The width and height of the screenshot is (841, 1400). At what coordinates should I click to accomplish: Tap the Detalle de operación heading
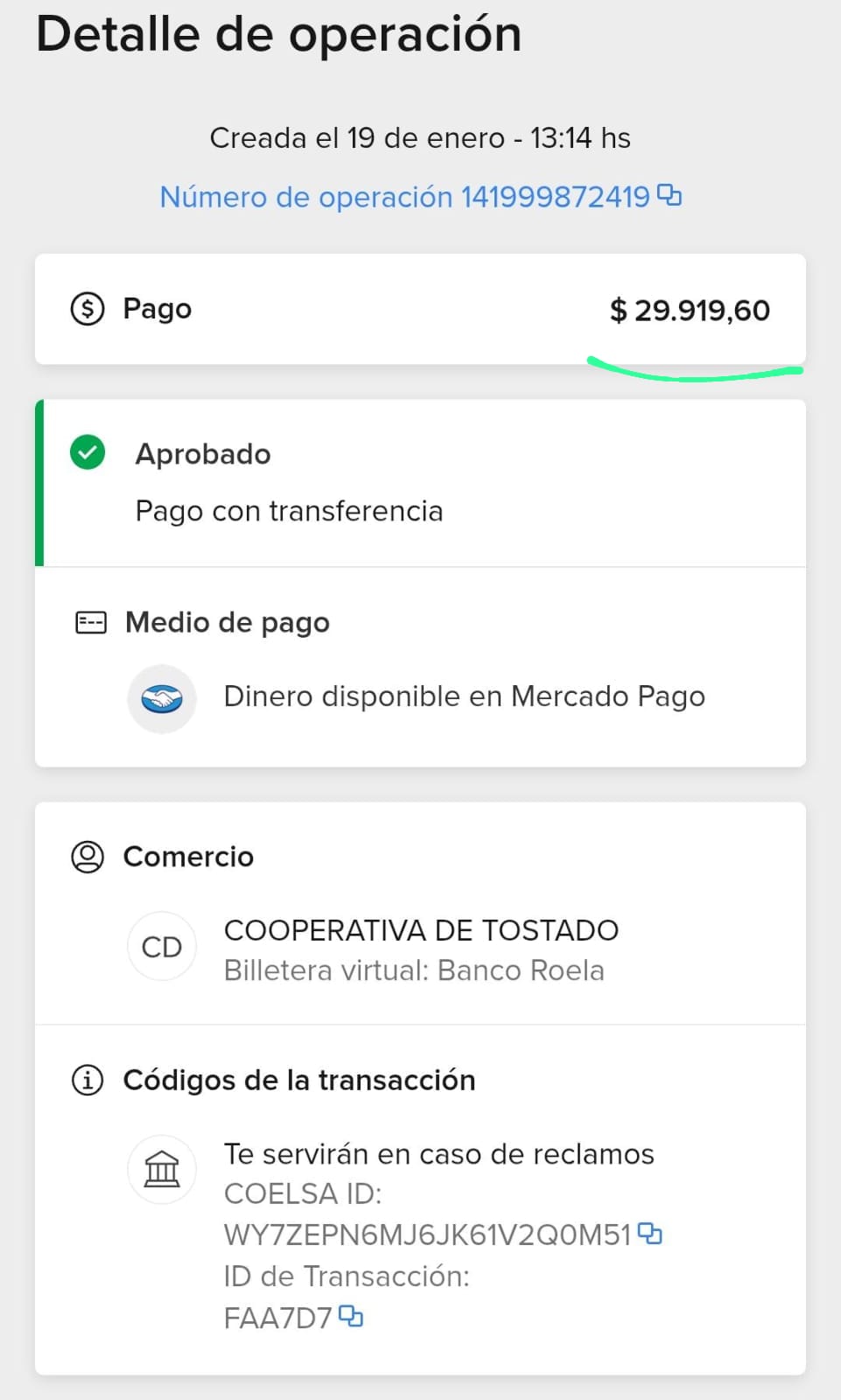[x=279, y=35]
